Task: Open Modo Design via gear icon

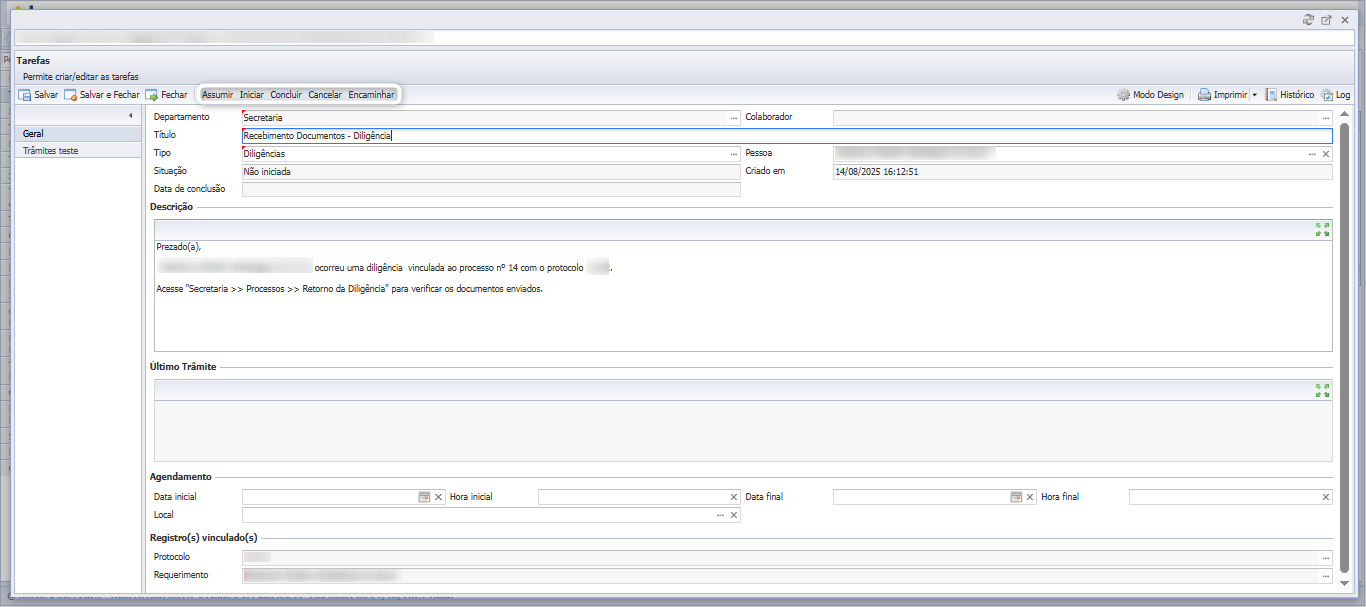Action: [1124, 95]
